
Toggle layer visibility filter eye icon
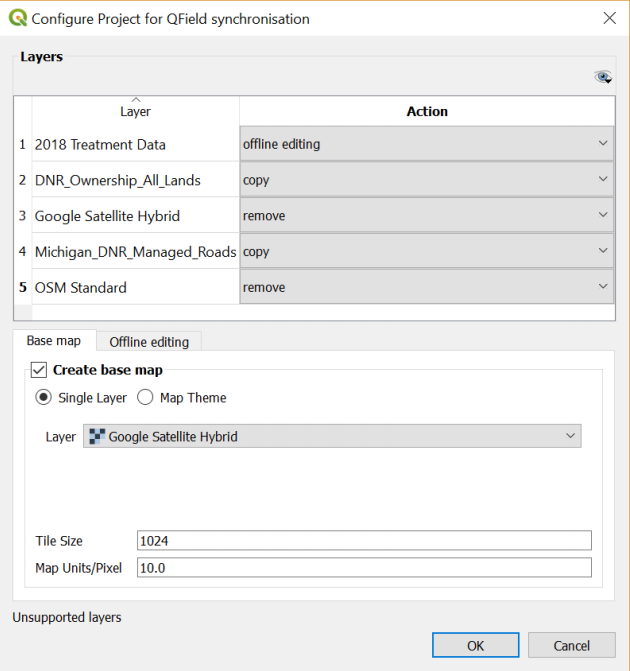[x=603, y=77]
